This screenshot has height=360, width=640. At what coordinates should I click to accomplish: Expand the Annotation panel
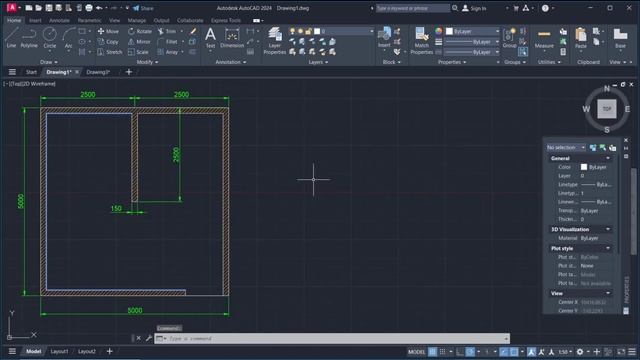(x=231, y=62)
